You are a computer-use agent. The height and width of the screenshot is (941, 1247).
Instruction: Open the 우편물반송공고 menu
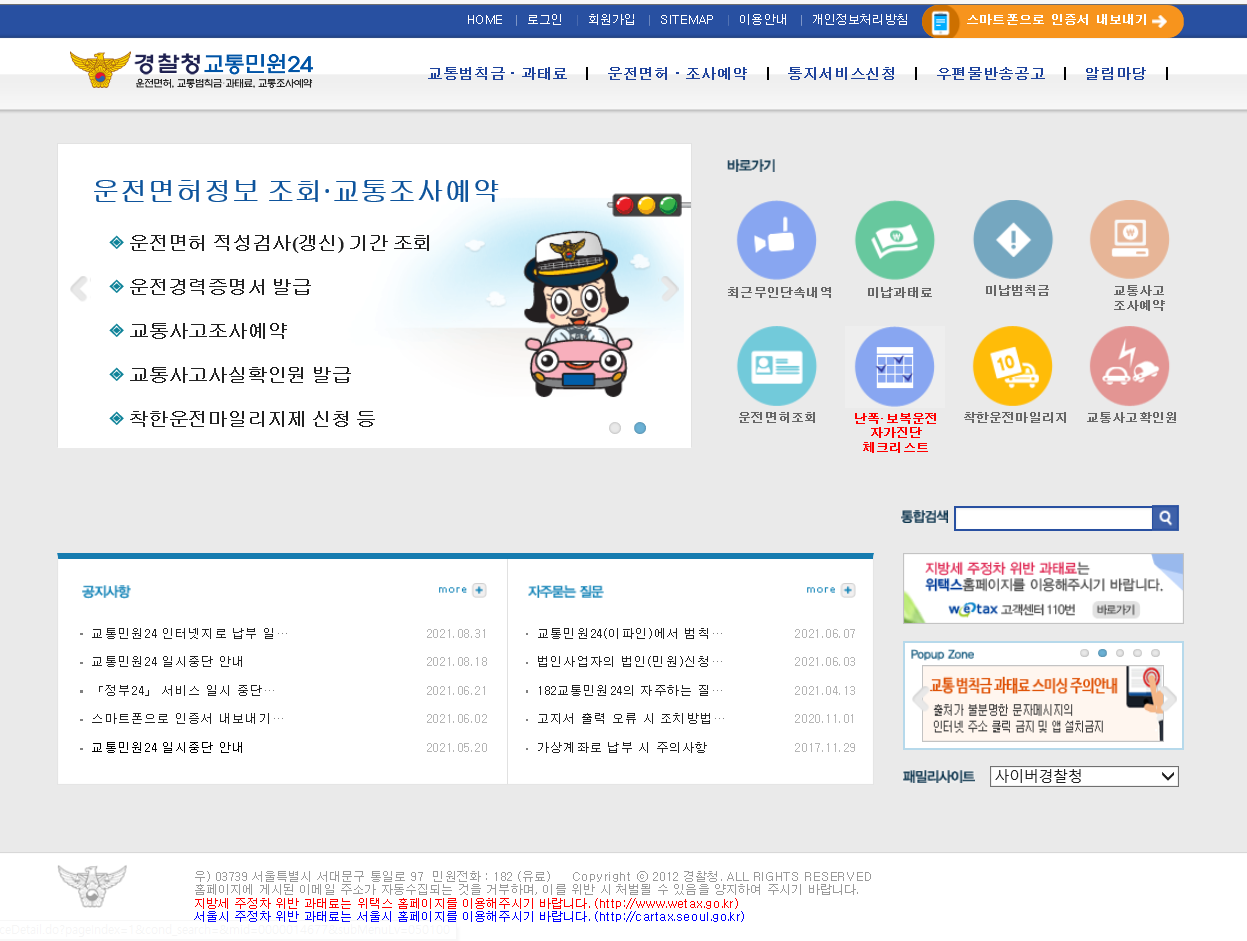990,73
